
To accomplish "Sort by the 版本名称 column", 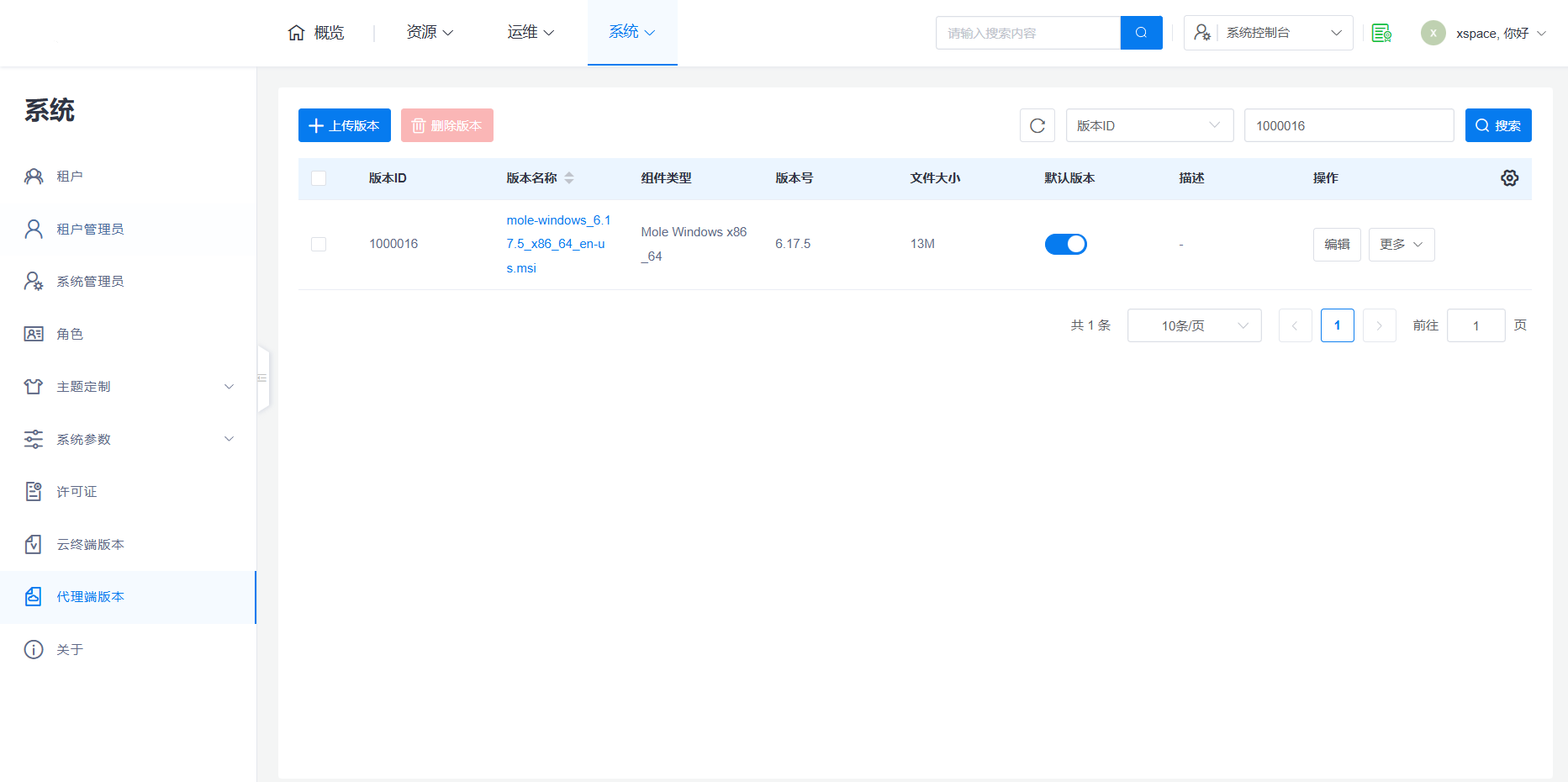I will click(569, 178).
